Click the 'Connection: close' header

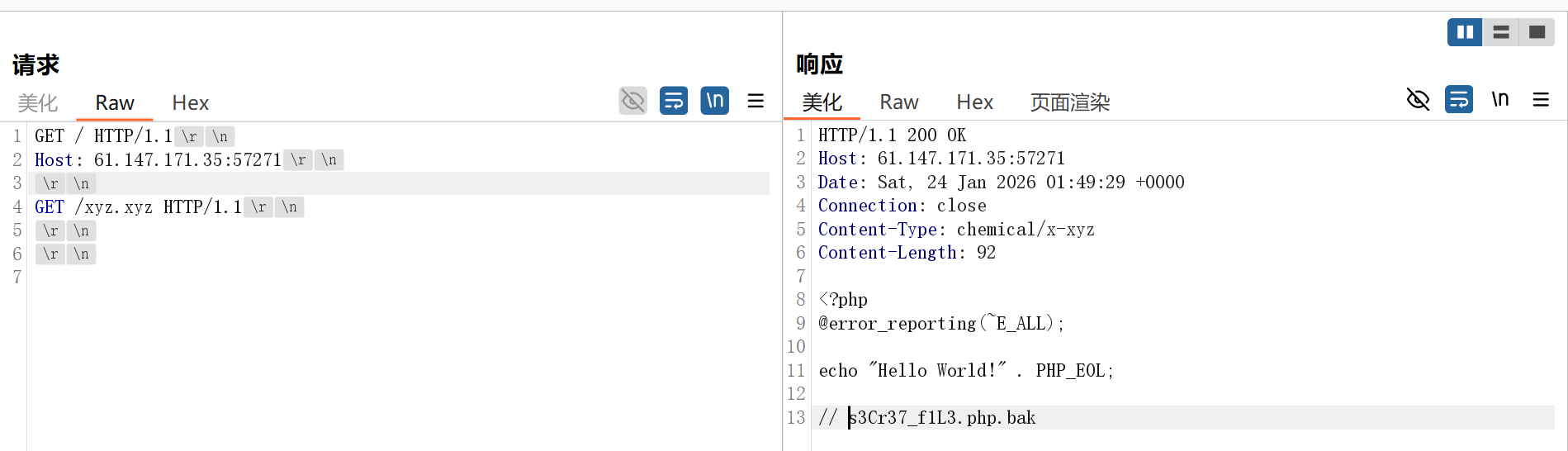902,205
